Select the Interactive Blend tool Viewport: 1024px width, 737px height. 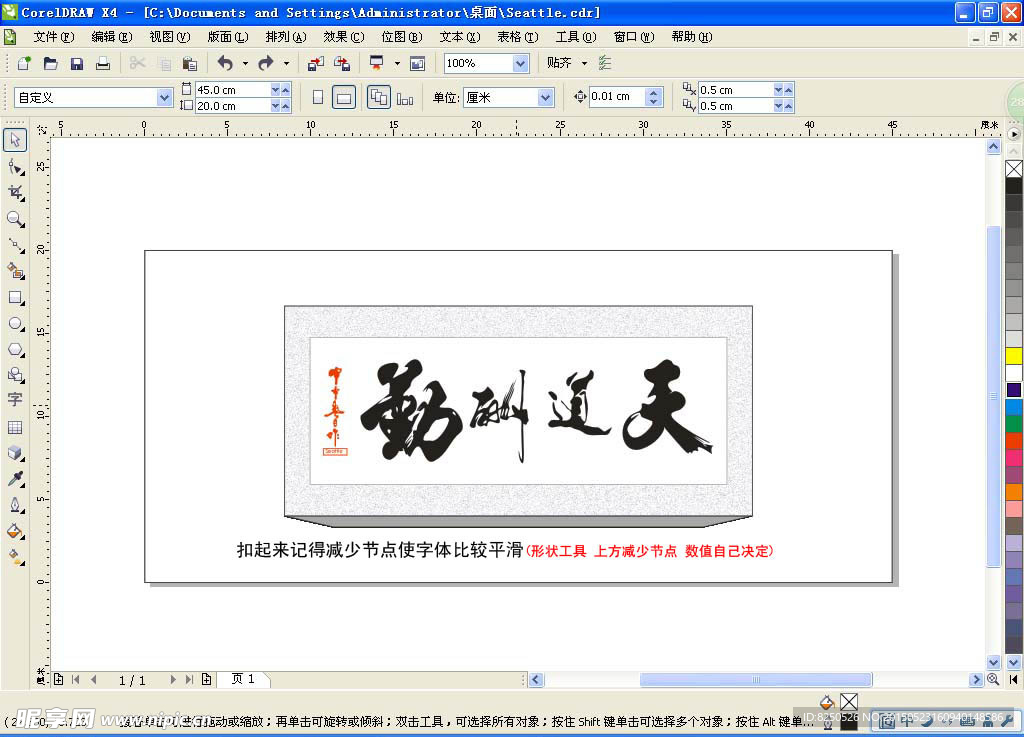pos(15,453)
